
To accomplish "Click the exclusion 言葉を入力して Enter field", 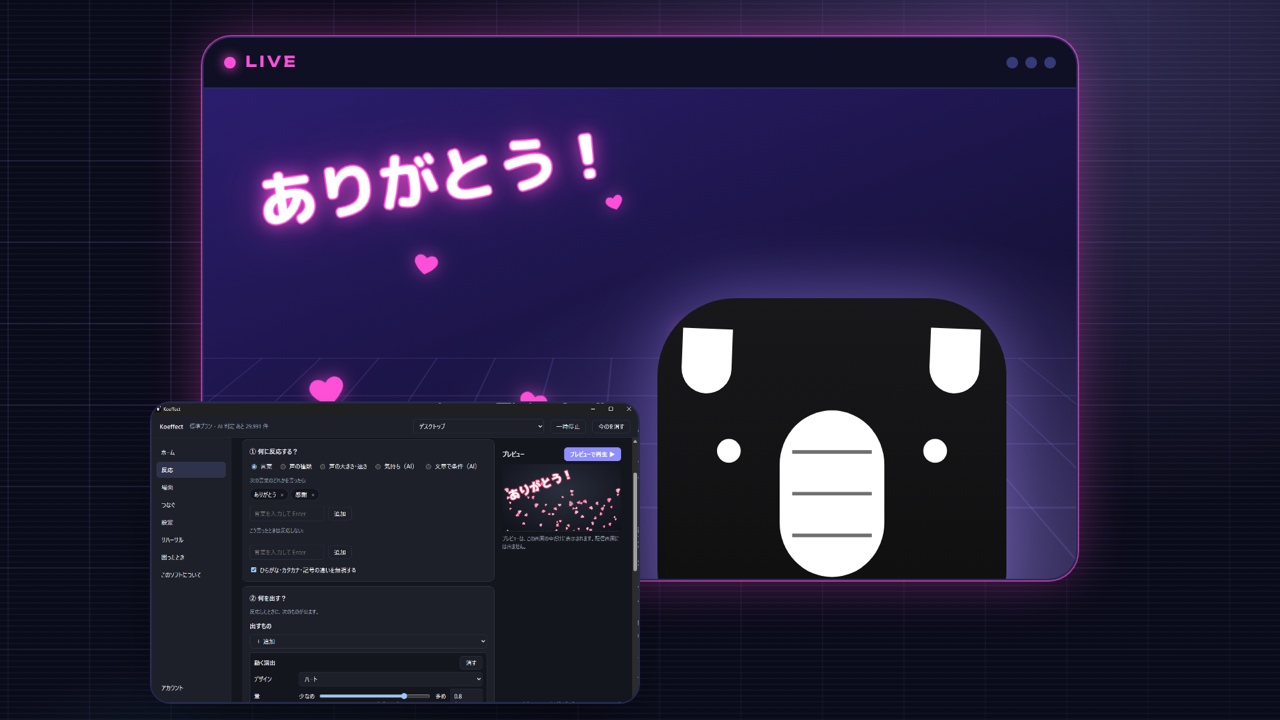I will 287,552.
